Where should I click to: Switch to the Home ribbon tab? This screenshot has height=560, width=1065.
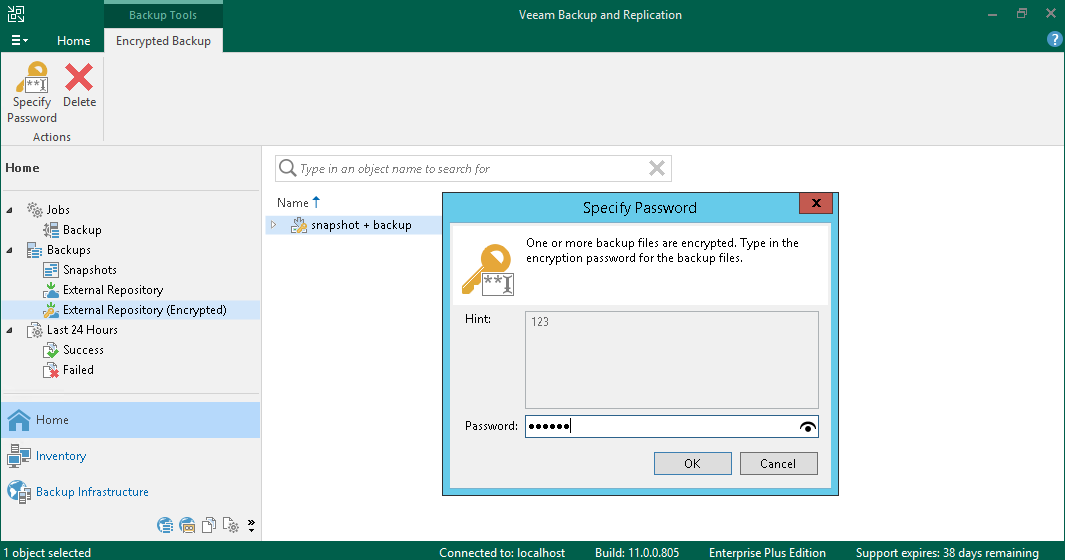click(73, 41)
